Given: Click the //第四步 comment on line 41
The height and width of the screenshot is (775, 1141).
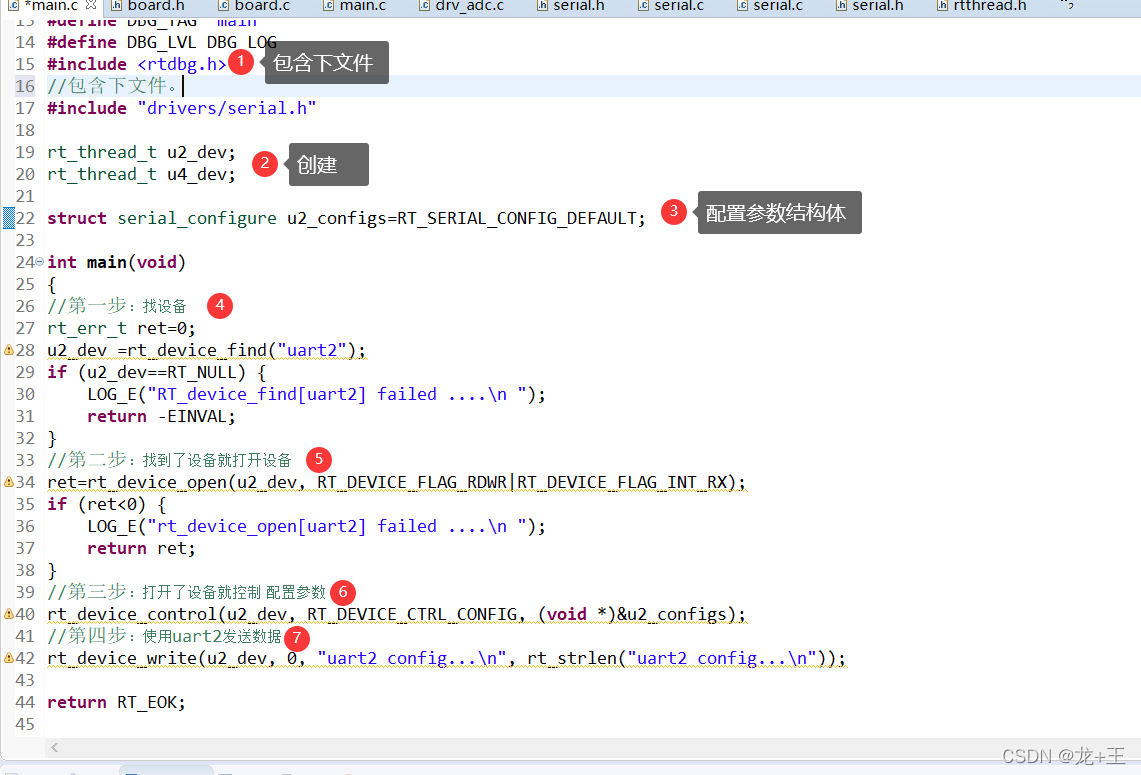Looking at the screenshot, I should click(164, 636).
